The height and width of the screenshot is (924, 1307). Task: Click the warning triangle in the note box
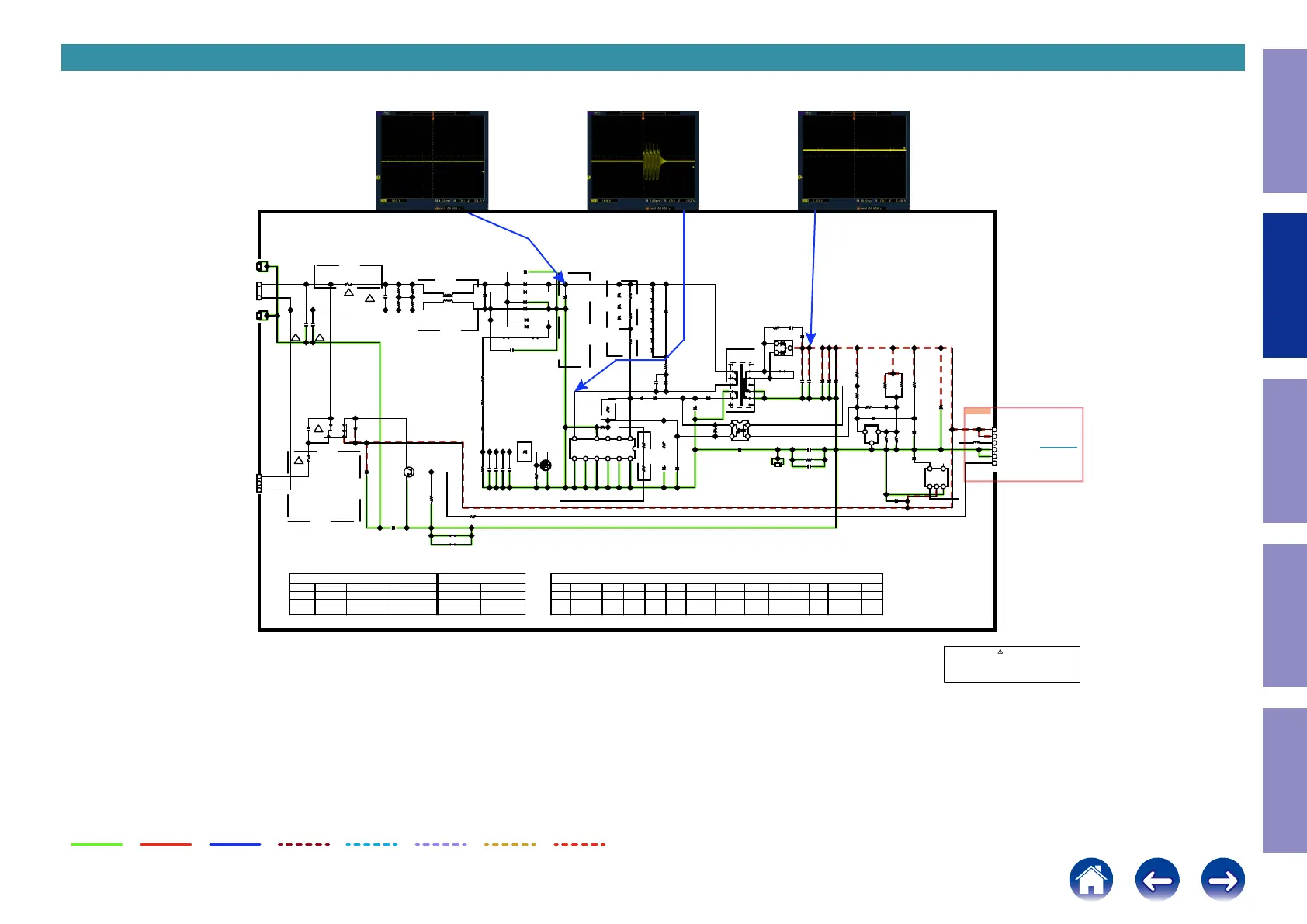click(1000, 652)
